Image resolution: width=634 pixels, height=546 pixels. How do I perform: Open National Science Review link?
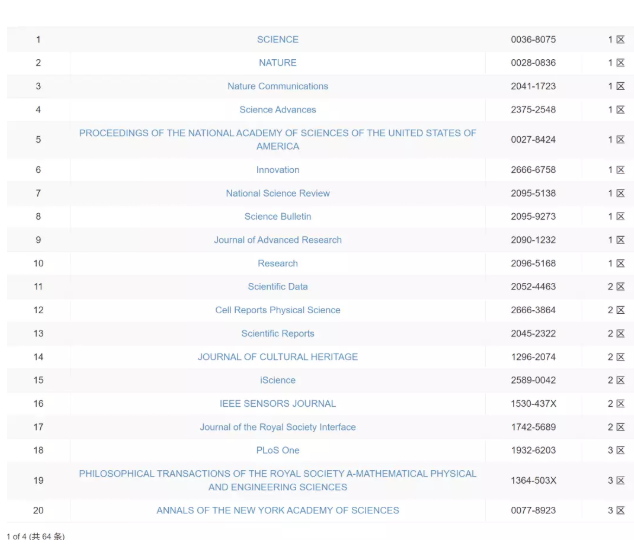click(x=278, y=193)
